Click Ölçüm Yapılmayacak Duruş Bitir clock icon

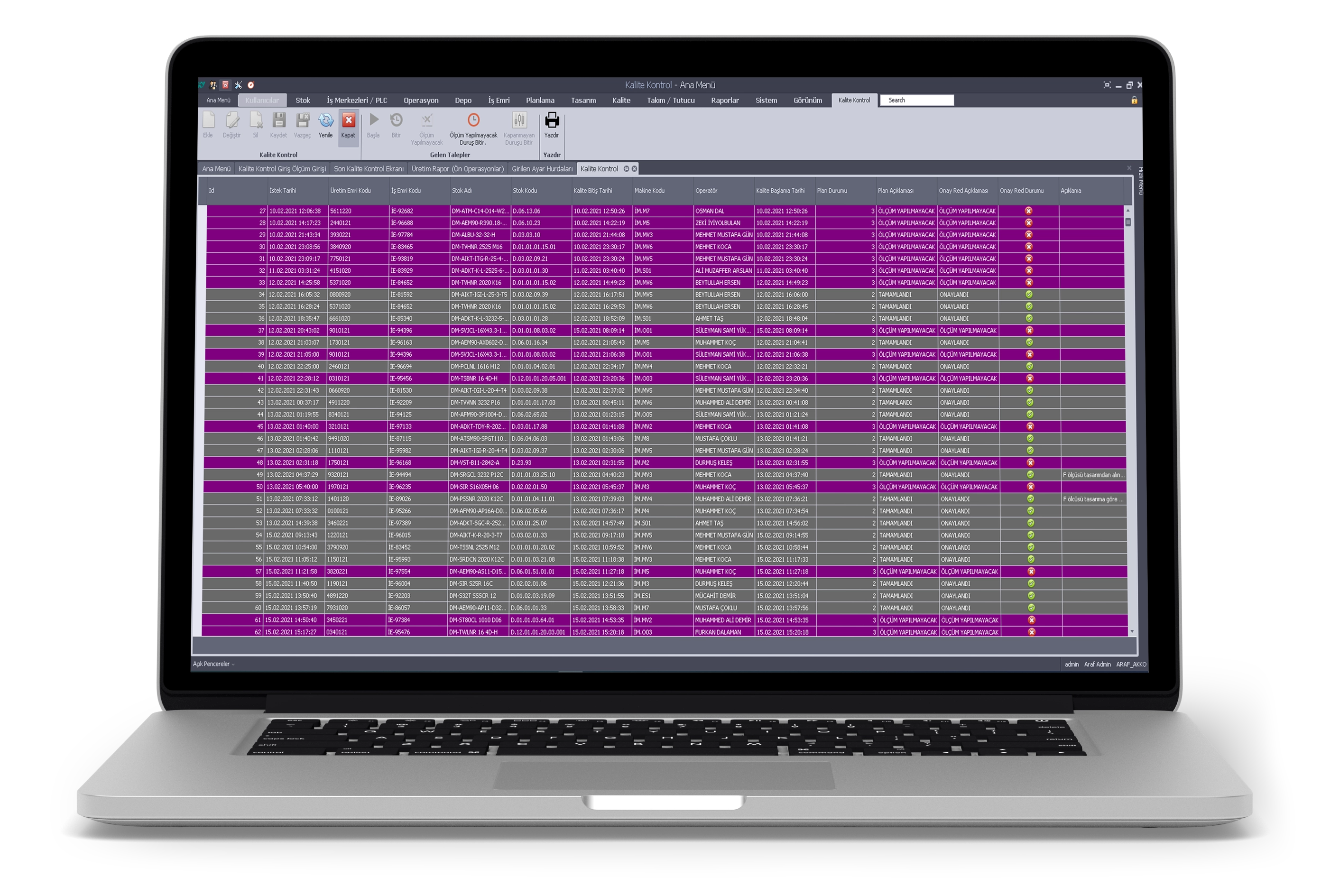pos(473,120)
